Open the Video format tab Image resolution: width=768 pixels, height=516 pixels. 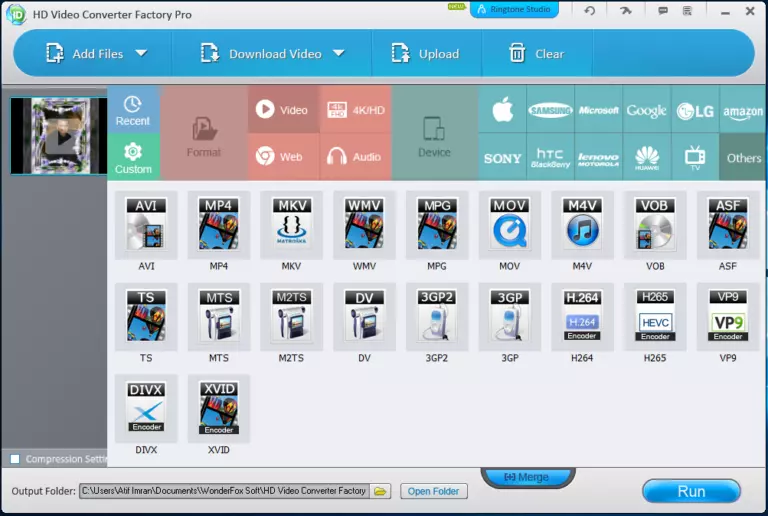[283, 110]
